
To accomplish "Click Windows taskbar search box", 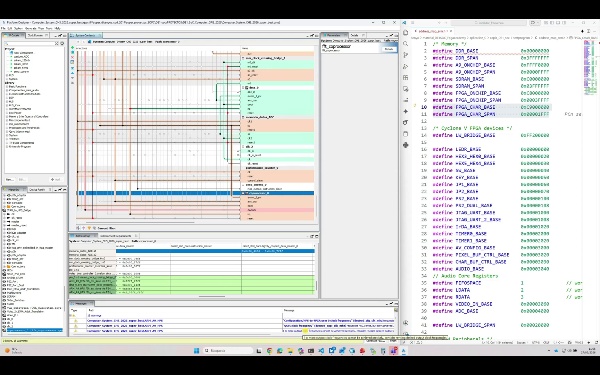I will (x=228, y=351).
